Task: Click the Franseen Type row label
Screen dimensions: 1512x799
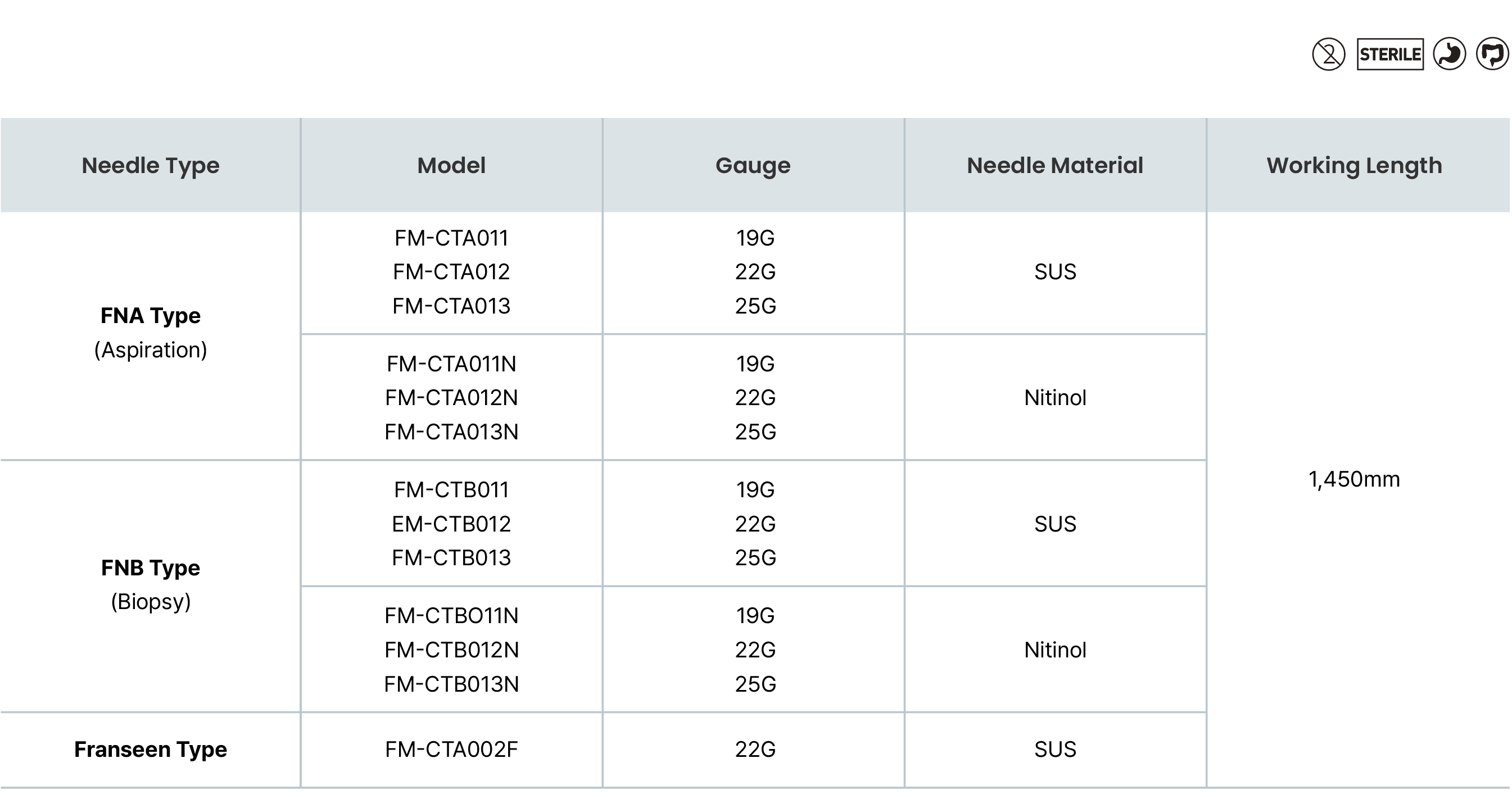Action: coord(150,750)
